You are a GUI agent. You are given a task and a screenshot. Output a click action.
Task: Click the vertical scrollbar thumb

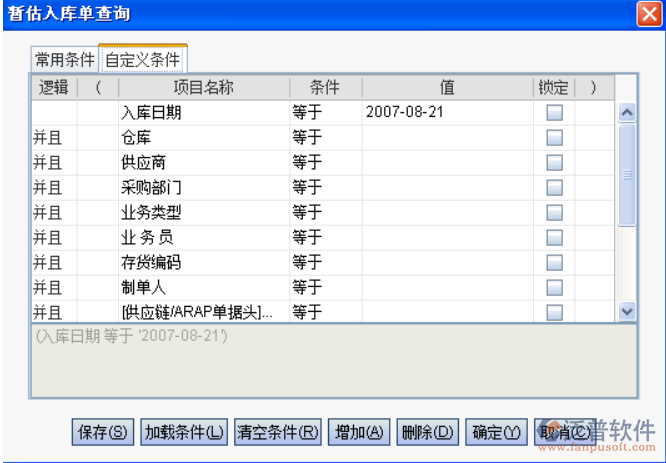pos(628,175)
